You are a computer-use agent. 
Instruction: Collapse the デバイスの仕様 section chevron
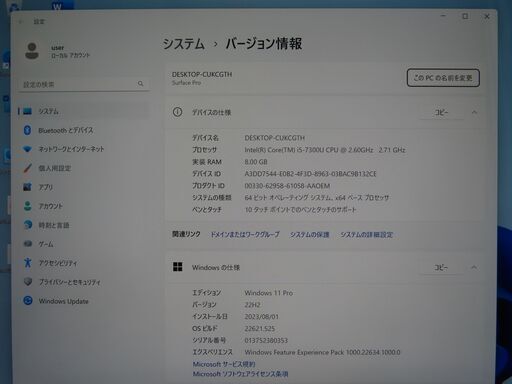474,112
